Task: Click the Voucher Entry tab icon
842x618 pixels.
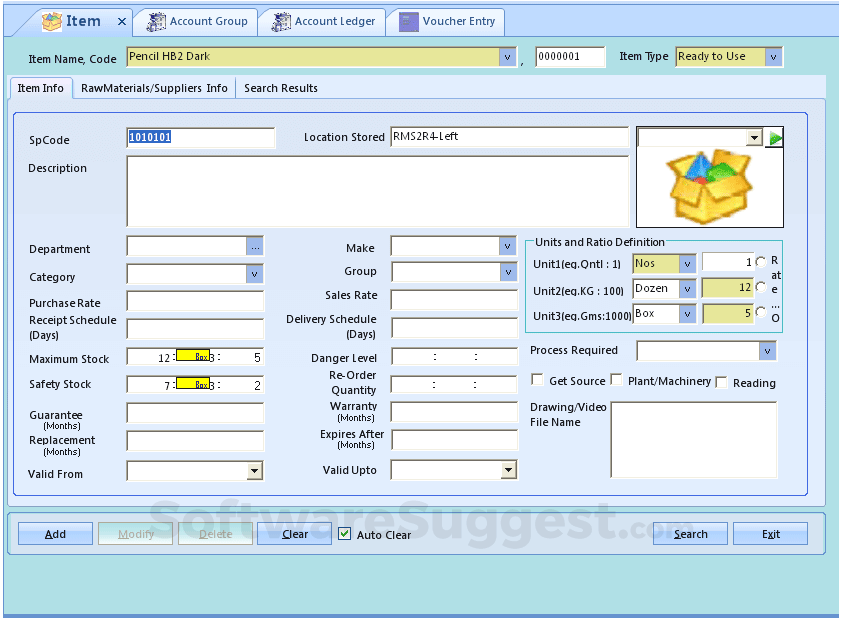Action: pos(409,21)
